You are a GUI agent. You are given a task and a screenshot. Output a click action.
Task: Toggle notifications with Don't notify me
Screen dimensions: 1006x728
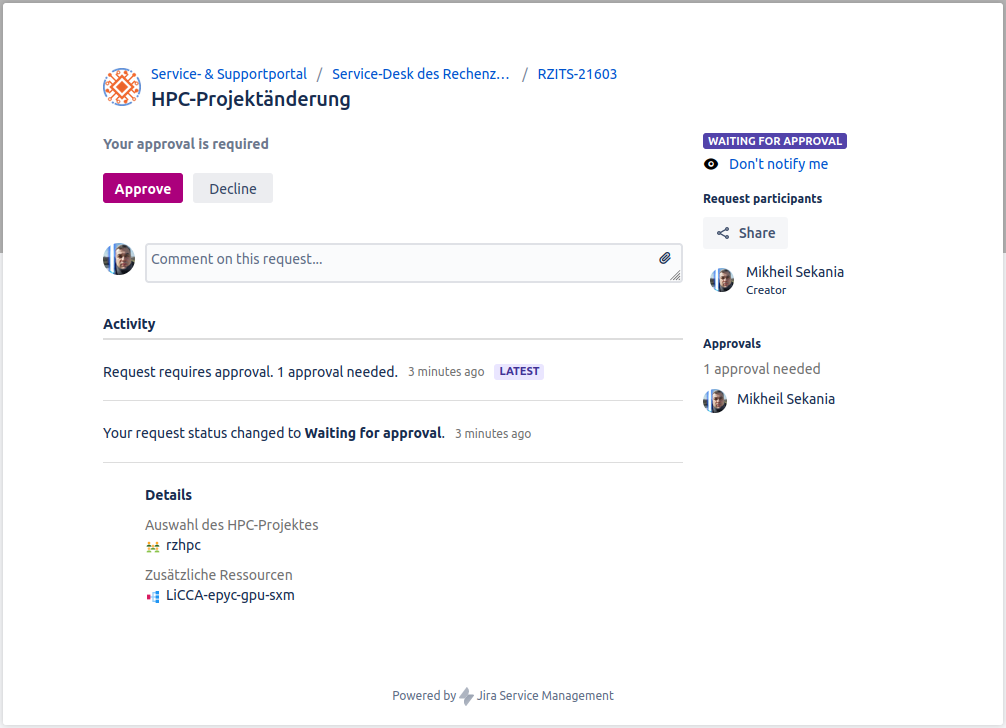coord(778,164)
